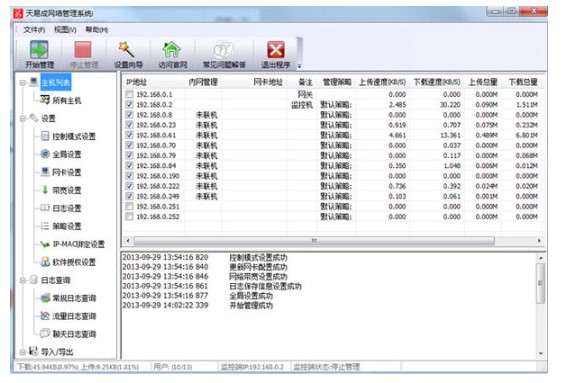Open the 设置向导 wizard wand icon
Viewport: 564px width, 383px height.
(x=127, y=49)
